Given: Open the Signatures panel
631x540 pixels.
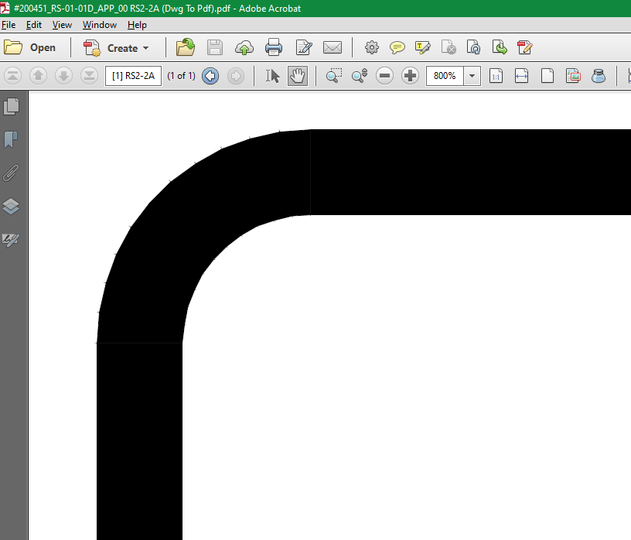Looking at the screenshot, I should click(11, 240).
